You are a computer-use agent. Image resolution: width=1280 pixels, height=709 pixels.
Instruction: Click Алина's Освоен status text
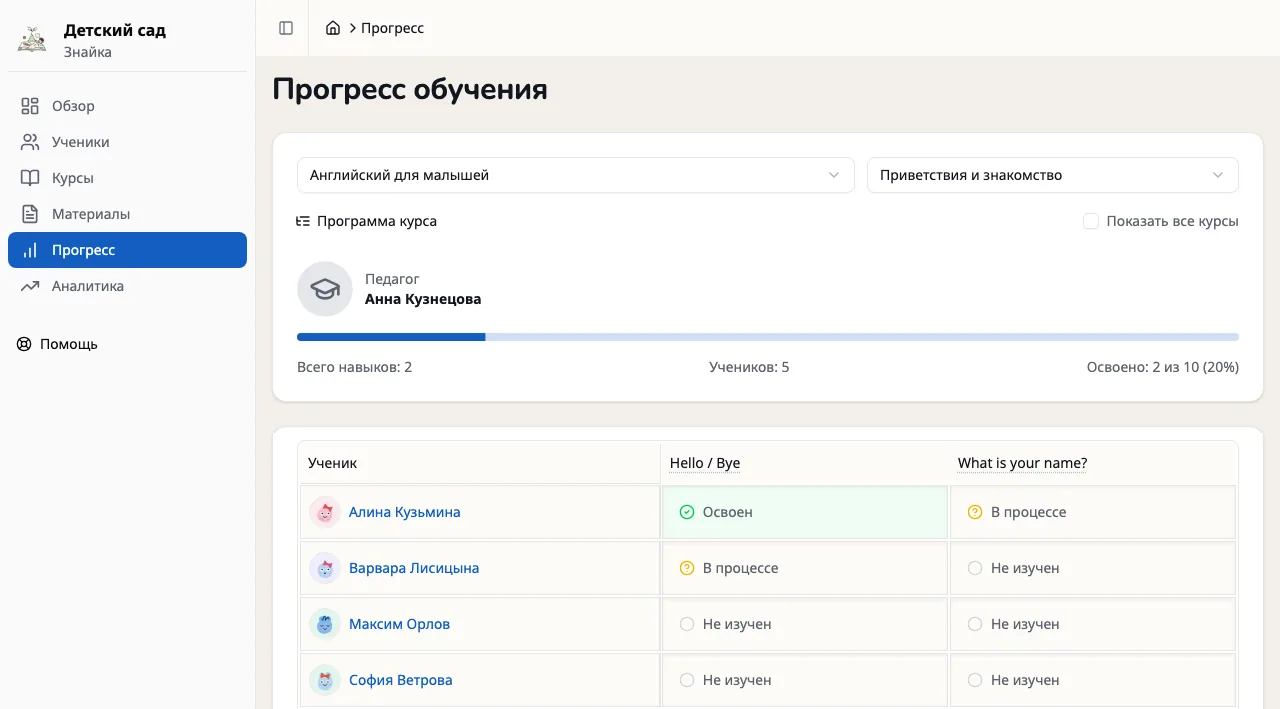pyautogui.click(x=728, y=512)
